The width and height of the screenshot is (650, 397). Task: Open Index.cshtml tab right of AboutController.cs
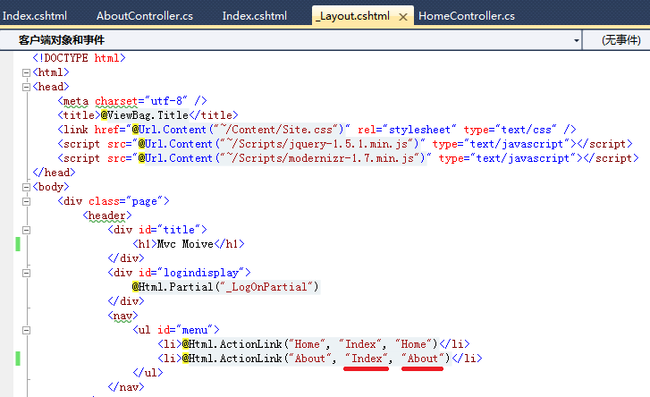[255, 16]
